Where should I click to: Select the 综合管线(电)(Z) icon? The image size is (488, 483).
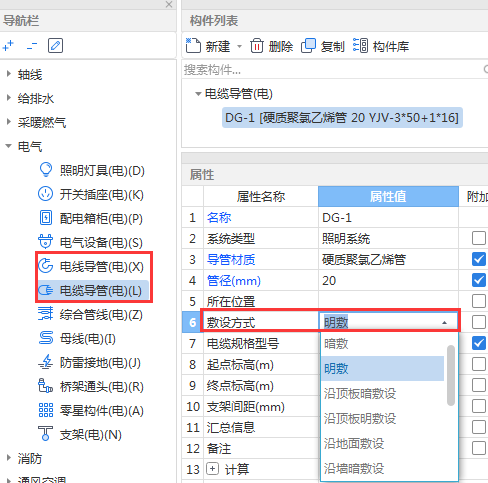click(x=45, y=314)
